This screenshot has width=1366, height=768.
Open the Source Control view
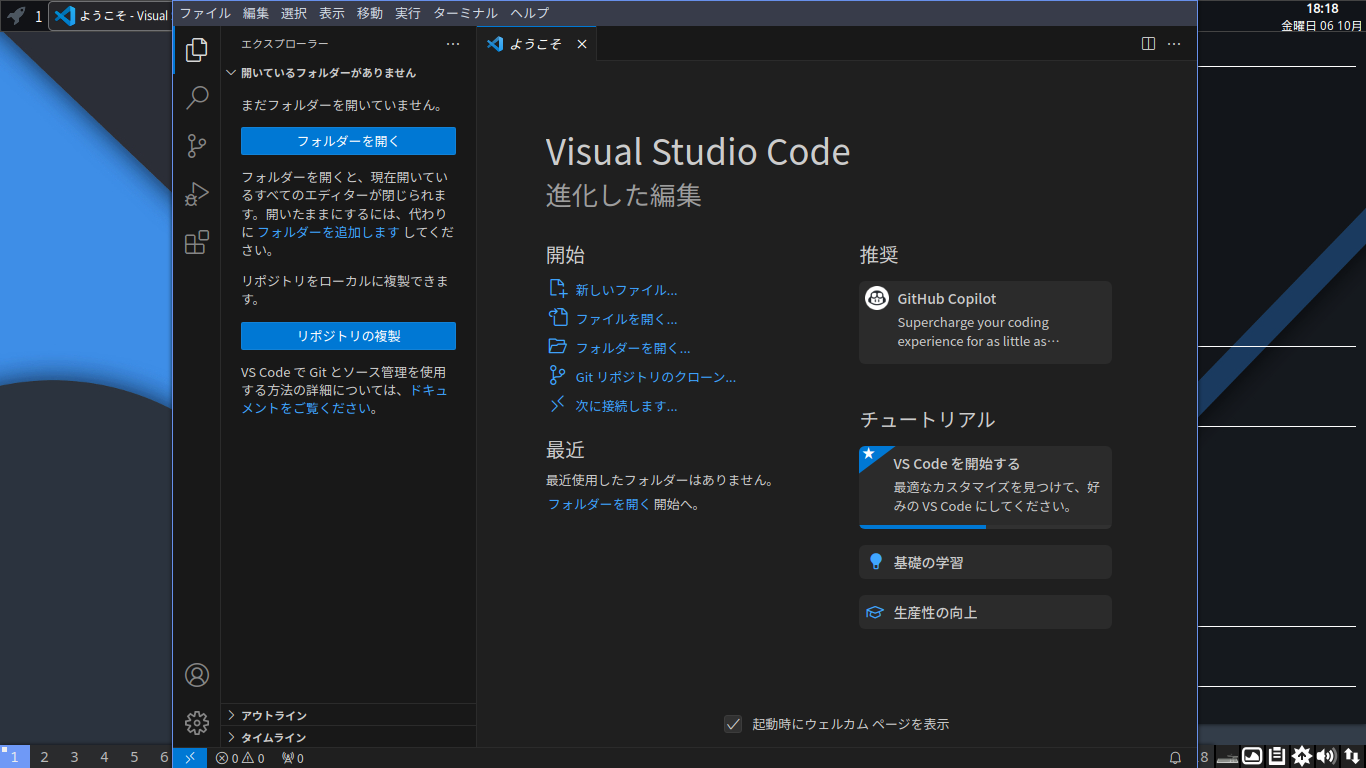tap(197, 146)
